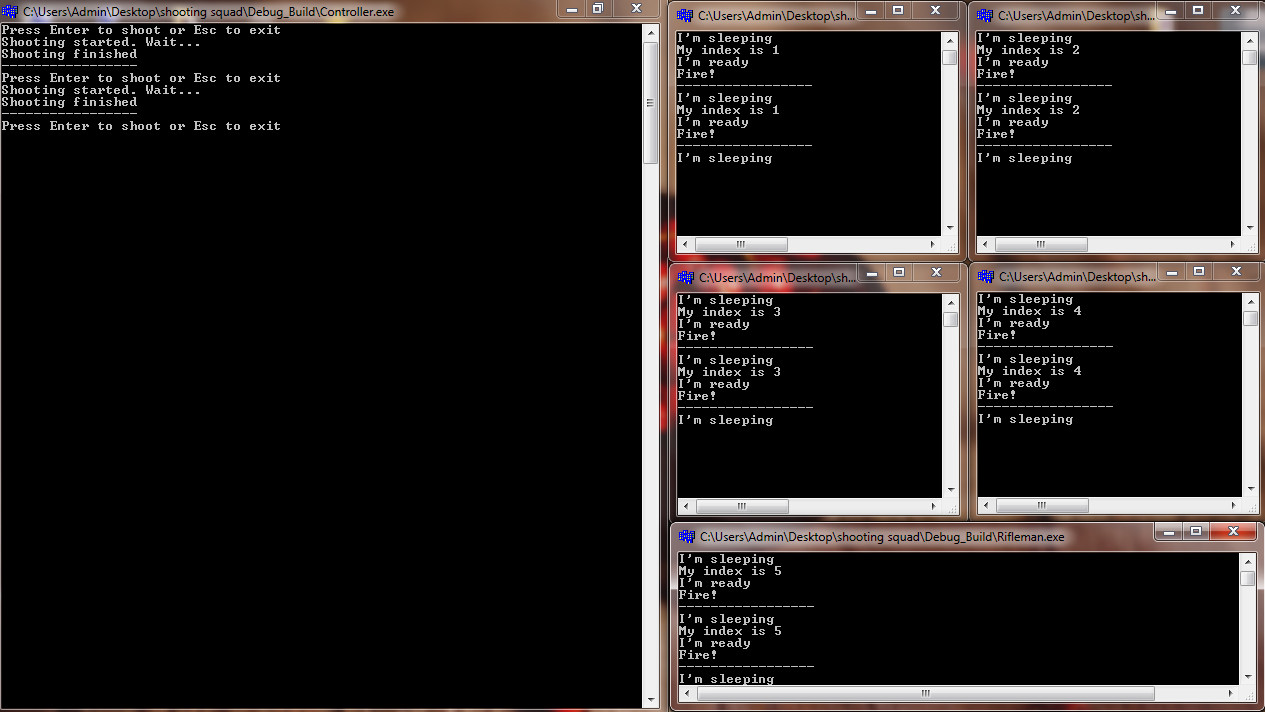Click scroll-down arrow in index 1 Rifleman window
Screen dimensions: 1265x712
950,228
